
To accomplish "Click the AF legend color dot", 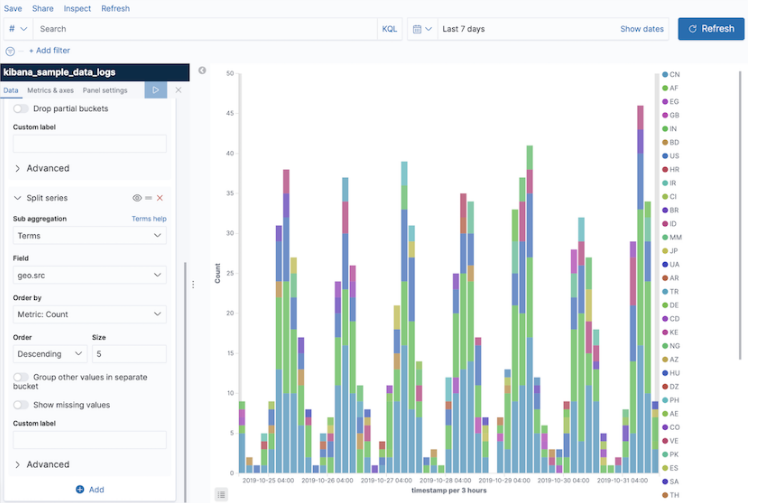I will pyautogui.click(x=665, y=88).
